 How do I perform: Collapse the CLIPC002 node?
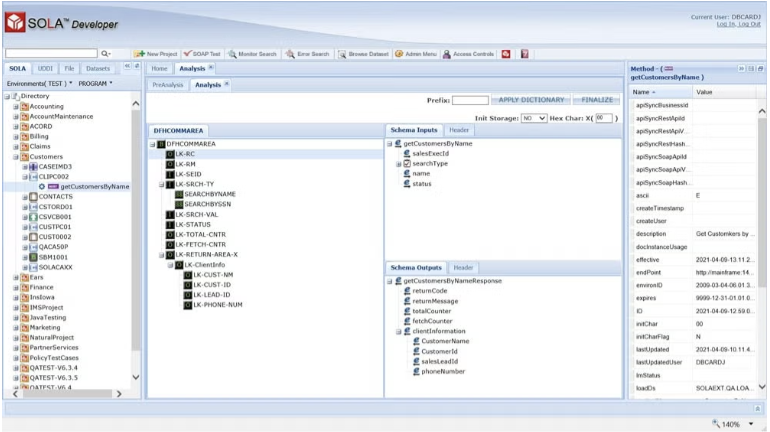(25, 177)
